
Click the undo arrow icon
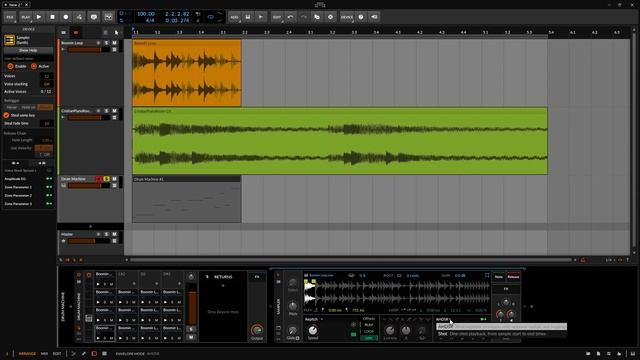point(290,17)
